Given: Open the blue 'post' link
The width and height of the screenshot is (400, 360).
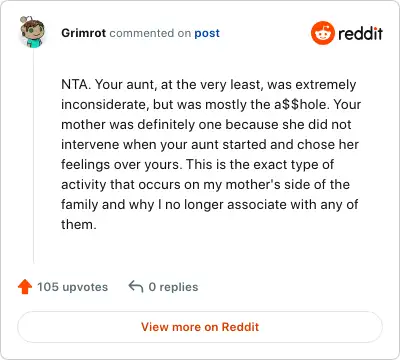Looking at the screenshot, I should point(207,33).
